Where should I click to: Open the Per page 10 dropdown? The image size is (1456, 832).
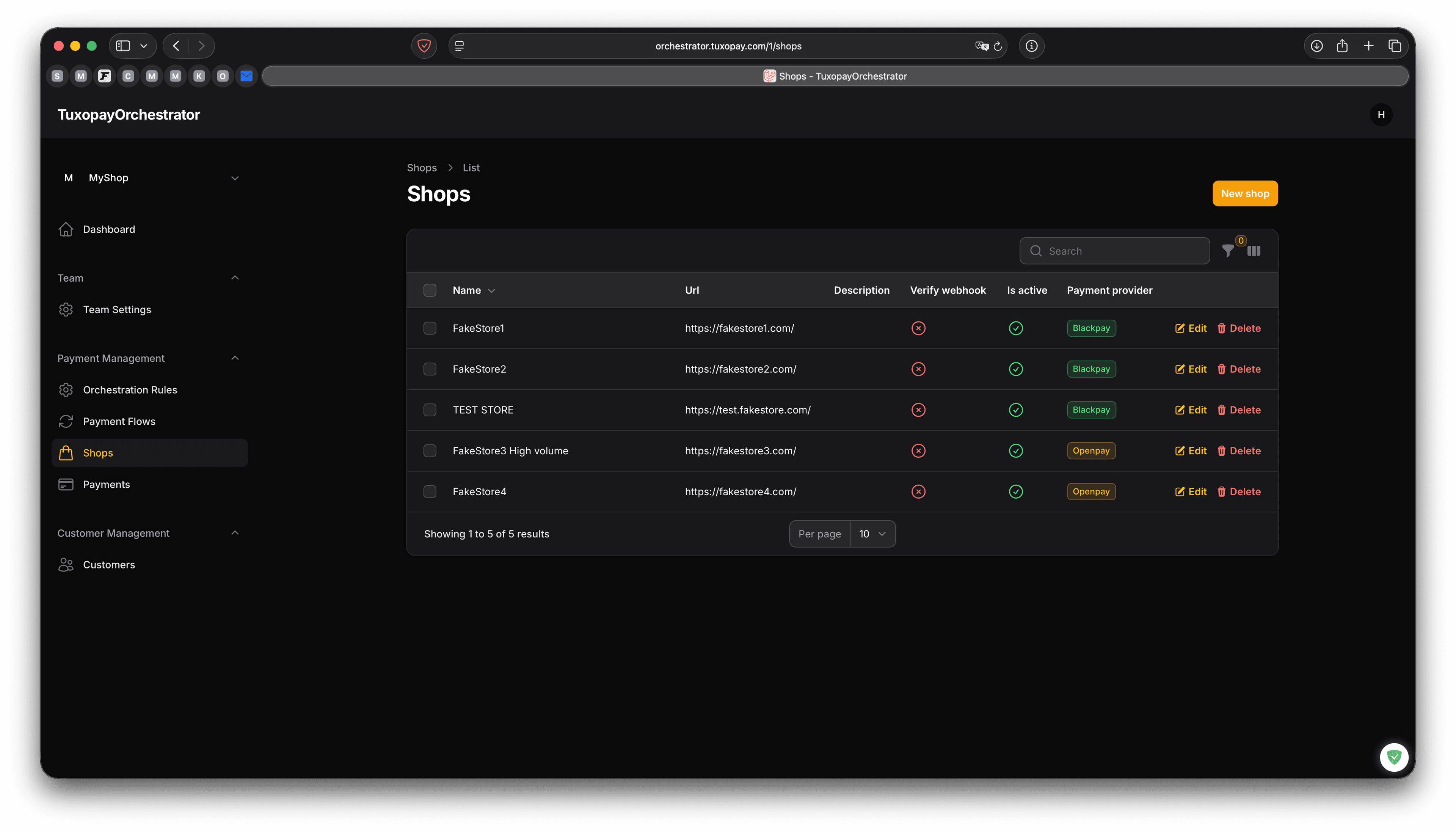[872, 534]
